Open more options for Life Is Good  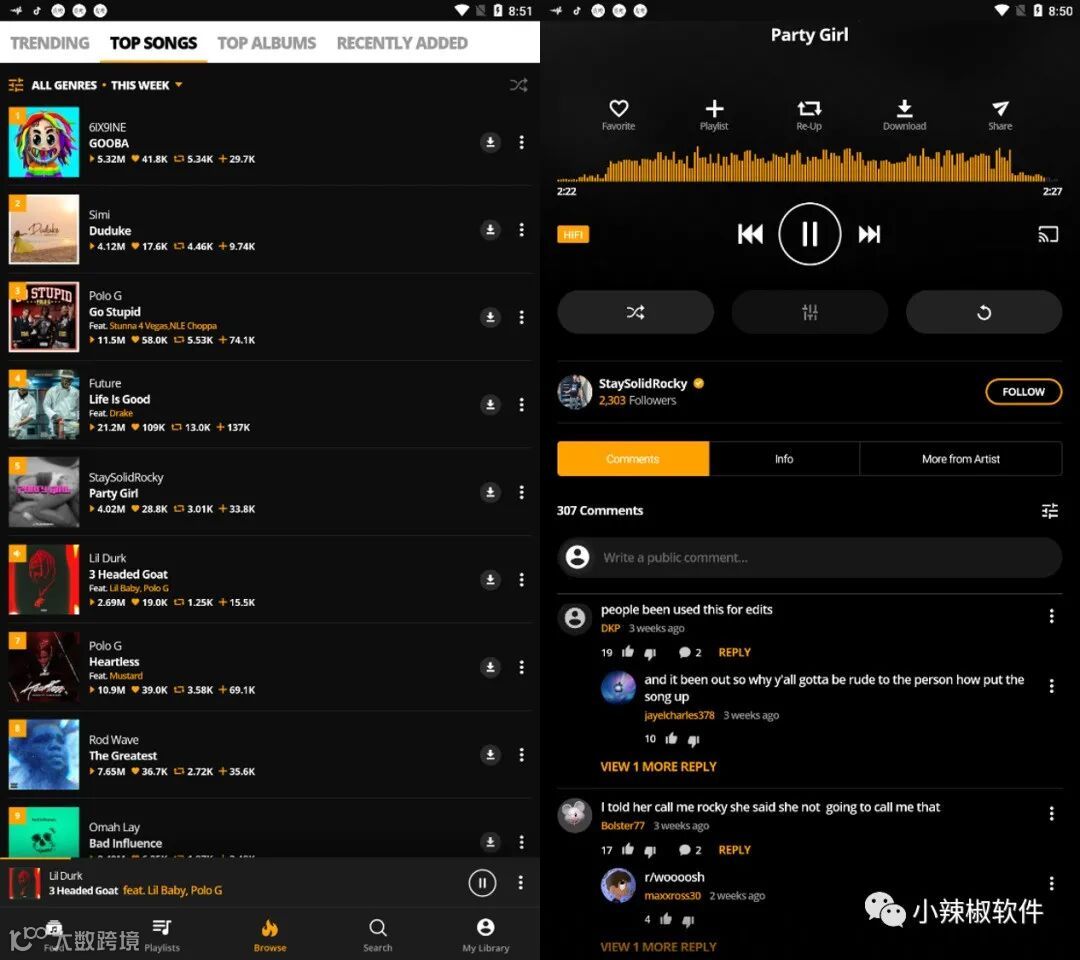click(521, 404)
